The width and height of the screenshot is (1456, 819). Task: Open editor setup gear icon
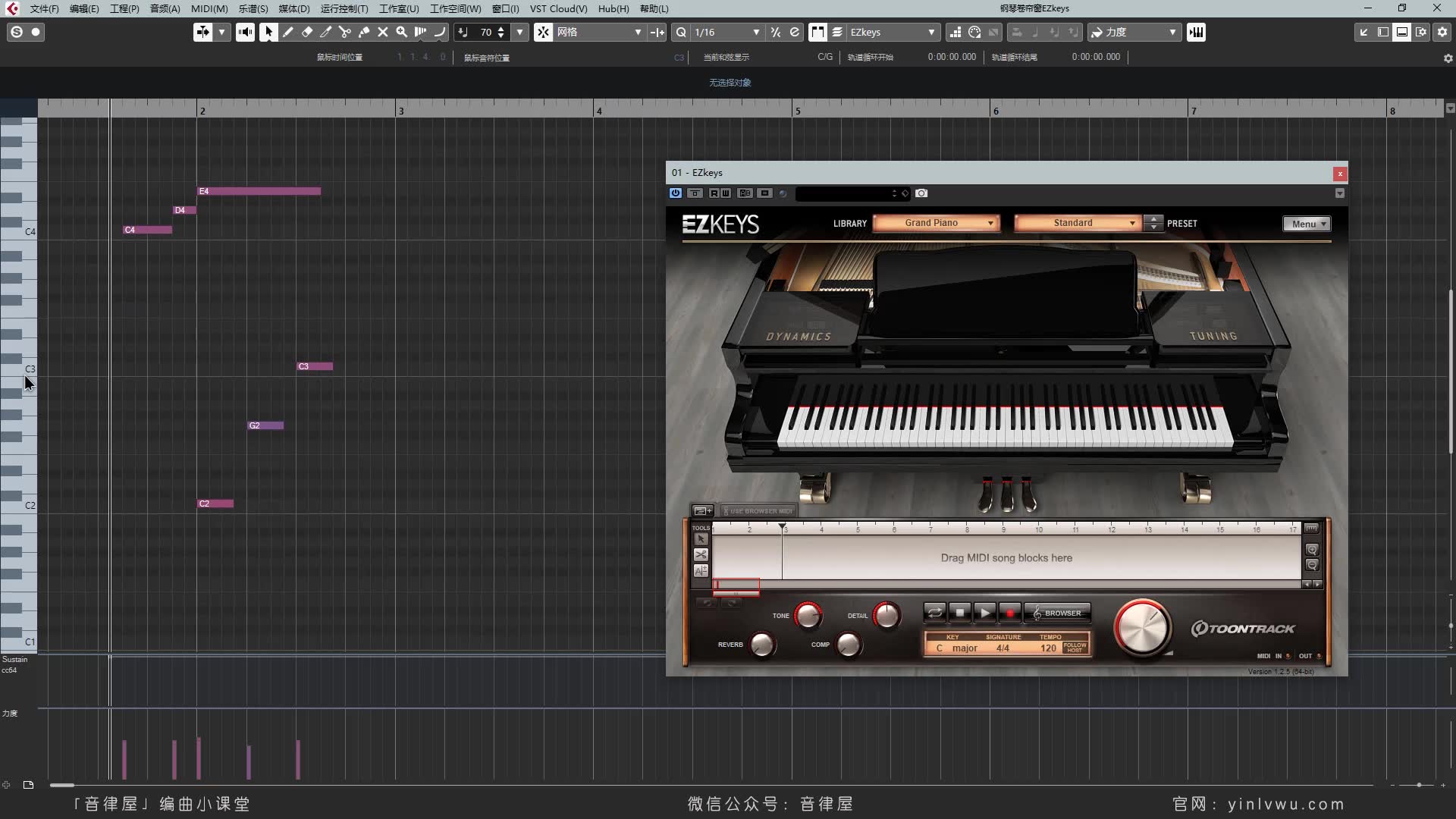(x=1442, y=32)
